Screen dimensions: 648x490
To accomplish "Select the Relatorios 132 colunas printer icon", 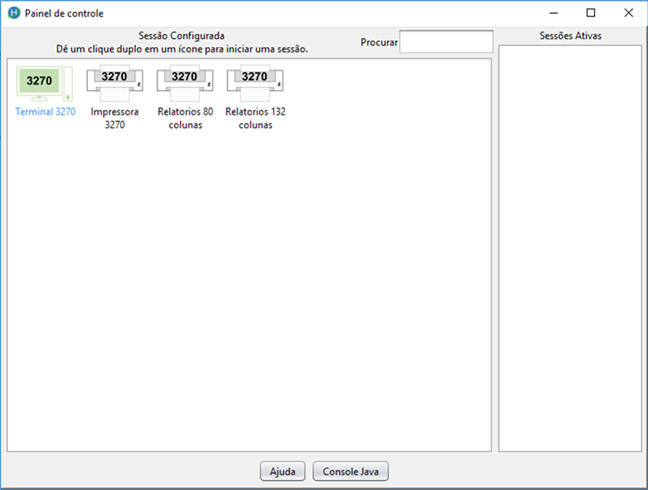I will point(255,83).
